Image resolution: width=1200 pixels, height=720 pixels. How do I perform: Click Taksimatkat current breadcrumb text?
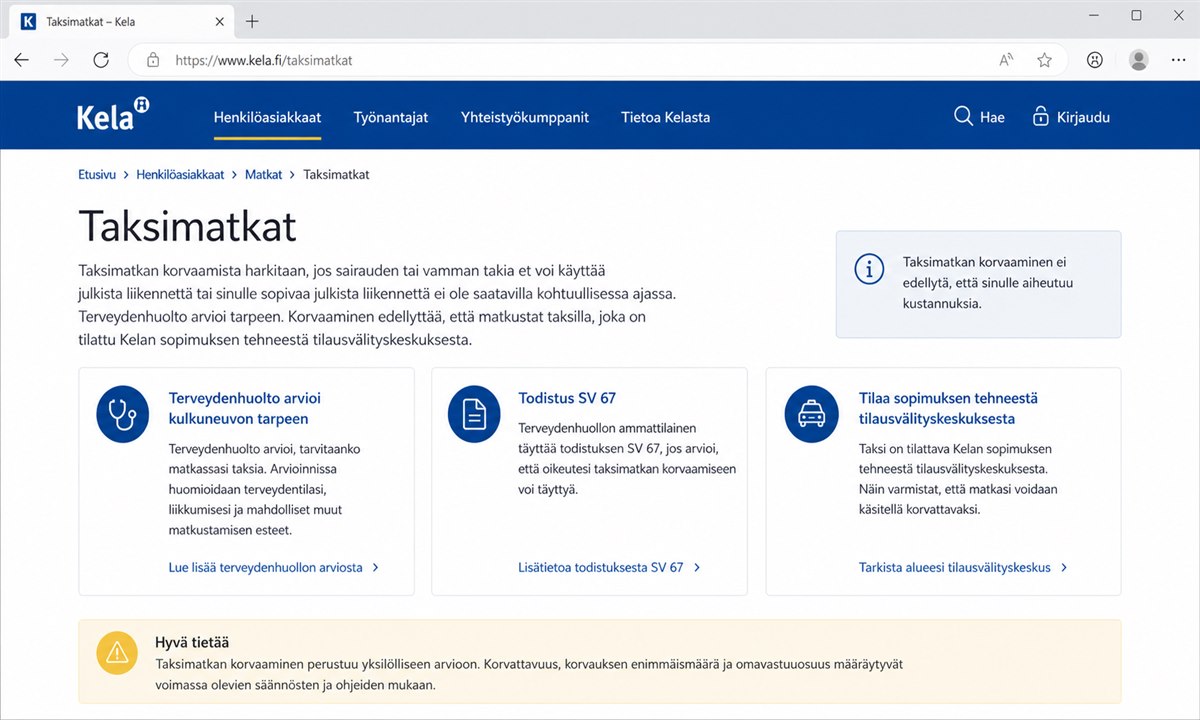tap(336, 174)
